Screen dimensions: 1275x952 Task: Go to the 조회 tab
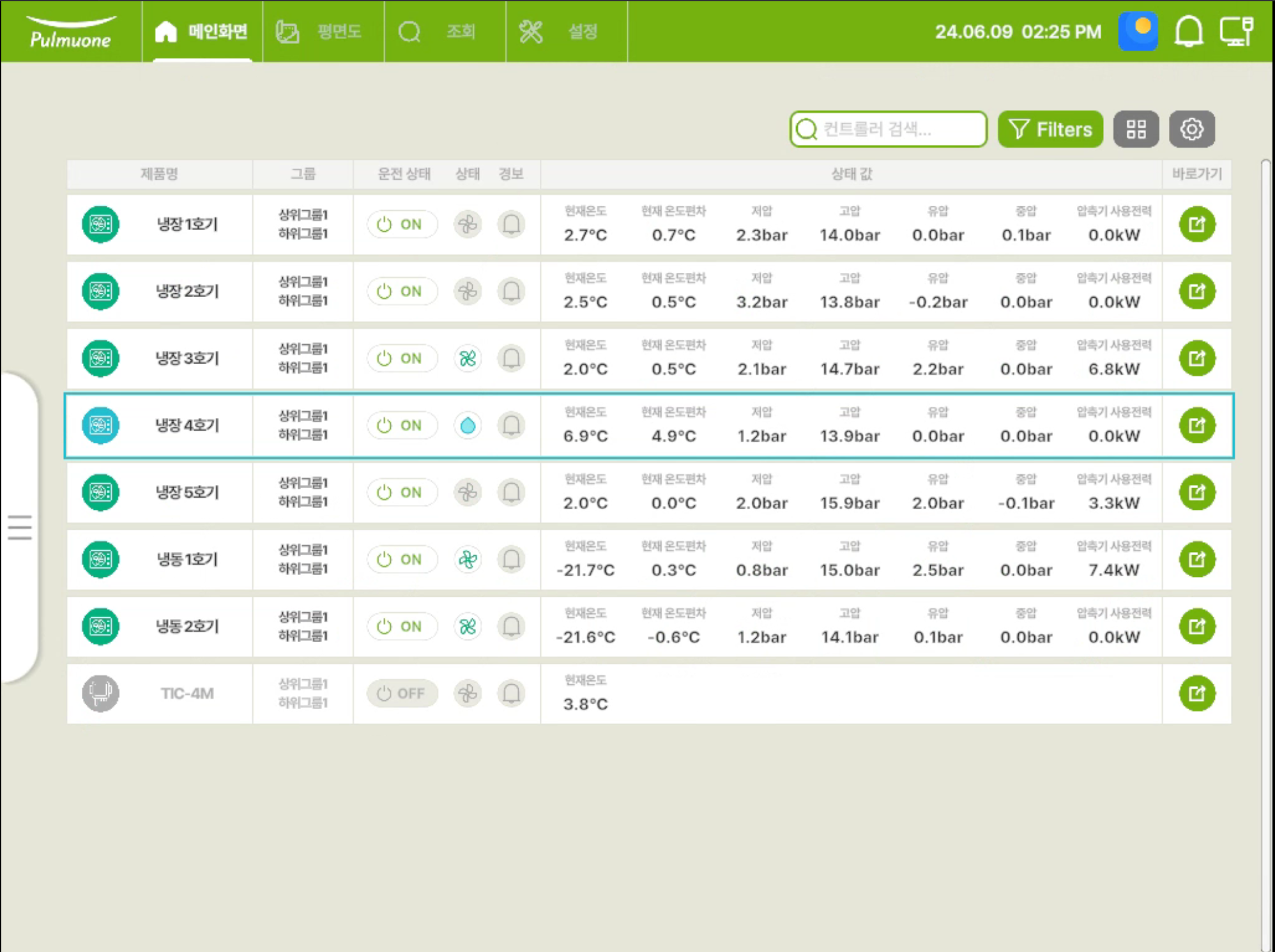(x=445, y=31)
